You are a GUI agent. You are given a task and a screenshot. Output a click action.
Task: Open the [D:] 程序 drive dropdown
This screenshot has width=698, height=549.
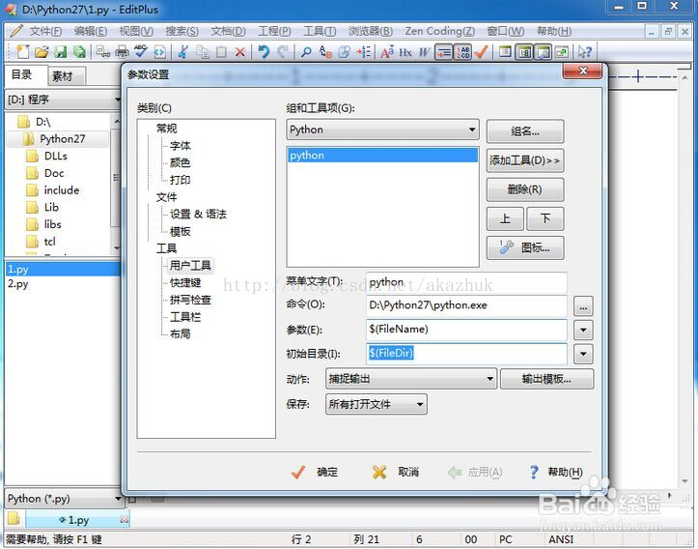(x=63, y=99)
